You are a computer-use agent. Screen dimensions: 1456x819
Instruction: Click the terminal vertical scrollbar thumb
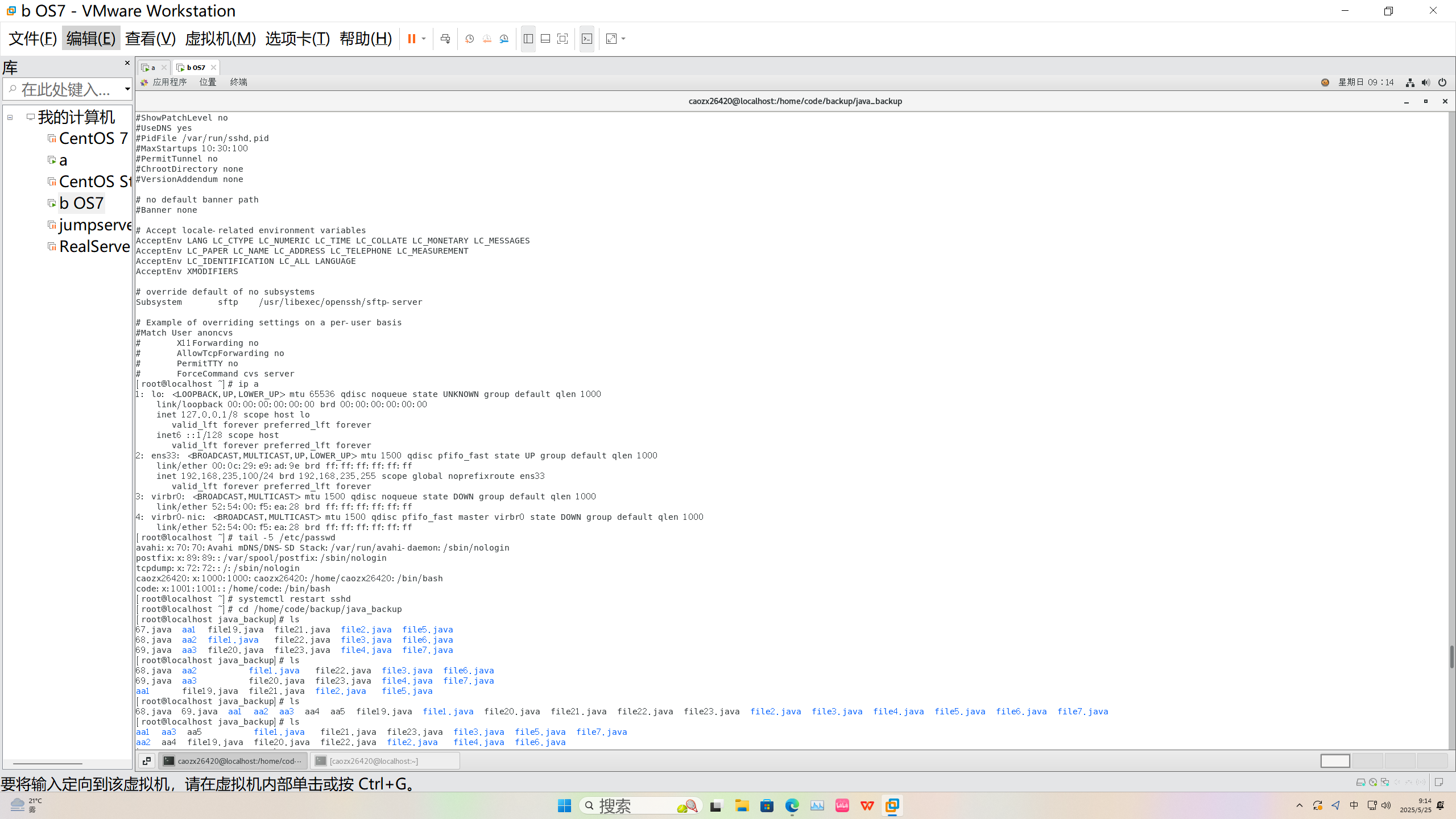[x=1451, y=657]
